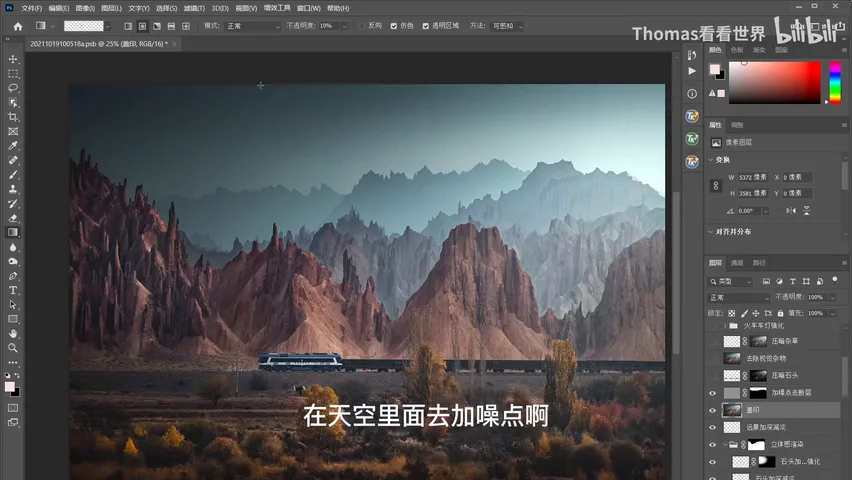Select the Pen tool
Image resolution: width=852 pixels, height=480 pixels.
(x=13, y=276)
